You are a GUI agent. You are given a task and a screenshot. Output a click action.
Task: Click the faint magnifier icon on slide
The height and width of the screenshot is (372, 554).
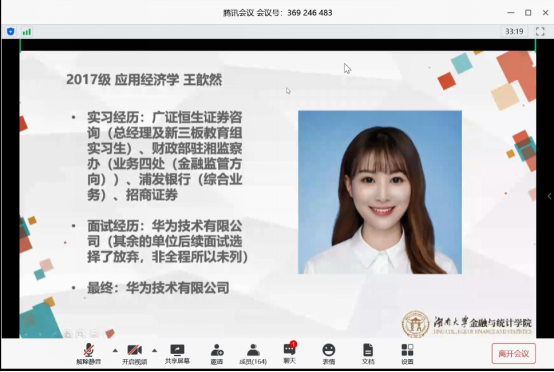pyautogui.click(x=81, y=333)
